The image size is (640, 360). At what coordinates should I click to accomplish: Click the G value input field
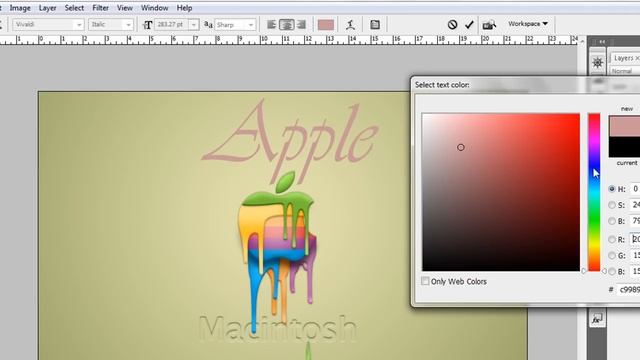click(635, 256)
